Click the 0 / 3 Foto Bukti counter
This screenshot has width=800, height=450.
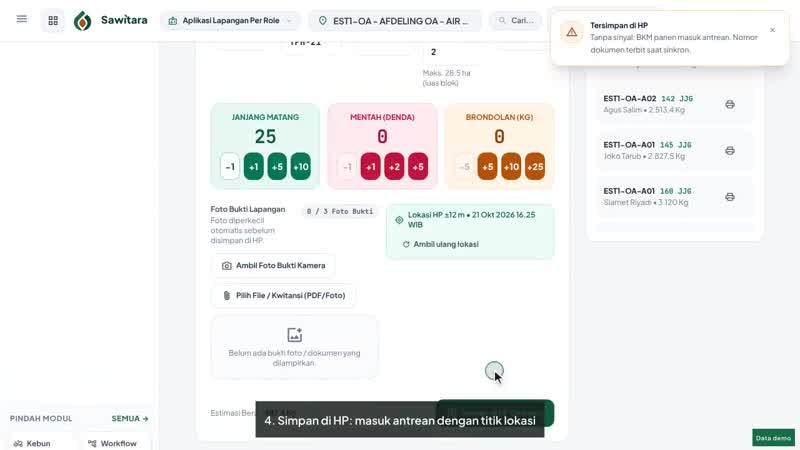(340, 211)
